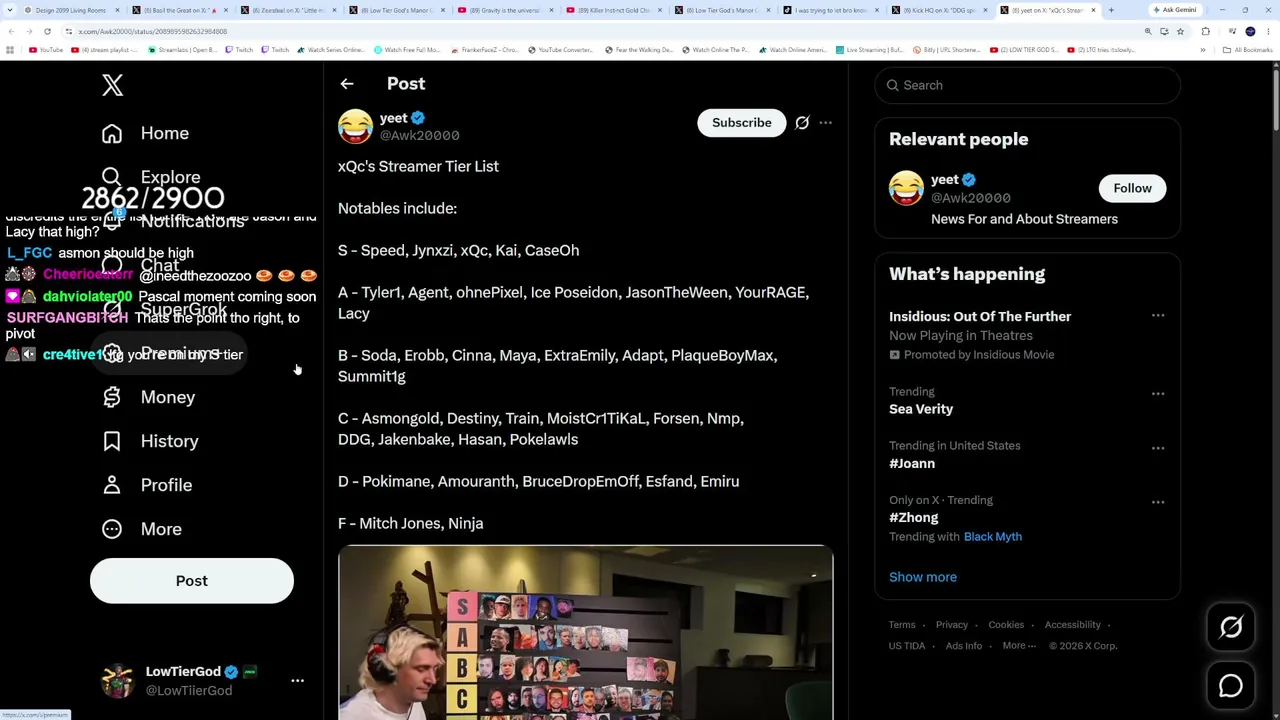The image size is (1280, 720).
Task: Open the tab search dropdown arrow
Action: [9, 10]
